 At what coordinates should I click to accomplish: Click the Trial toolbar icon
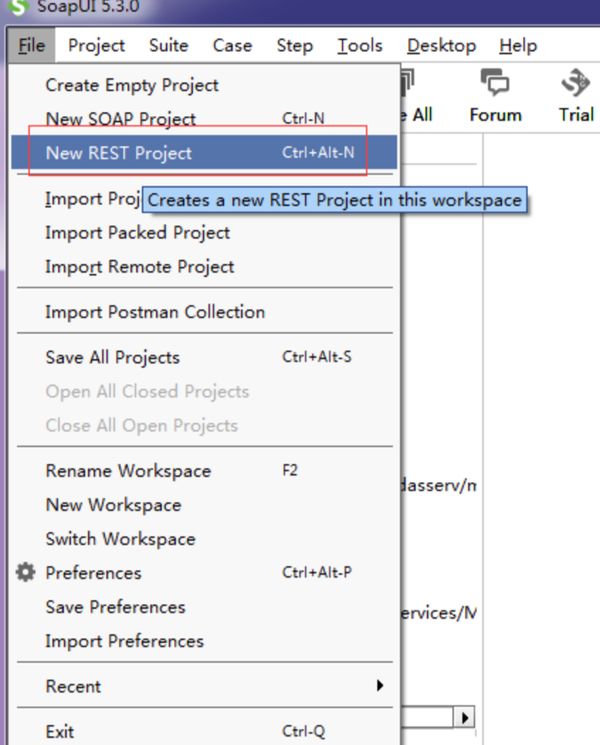575,82
